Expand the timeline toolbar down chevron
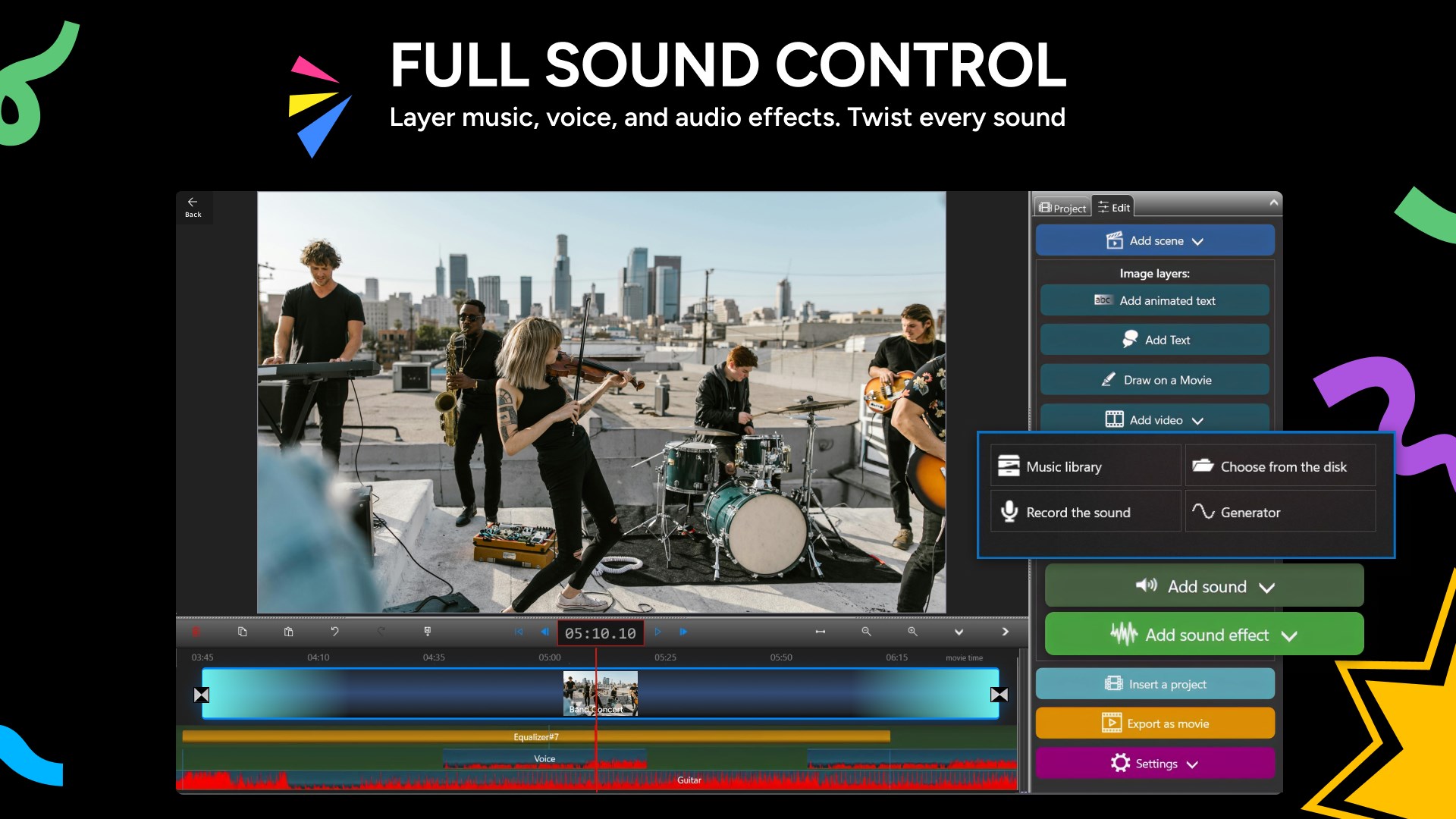Viewport: 1456px width, 819px height. coord(959,632)
